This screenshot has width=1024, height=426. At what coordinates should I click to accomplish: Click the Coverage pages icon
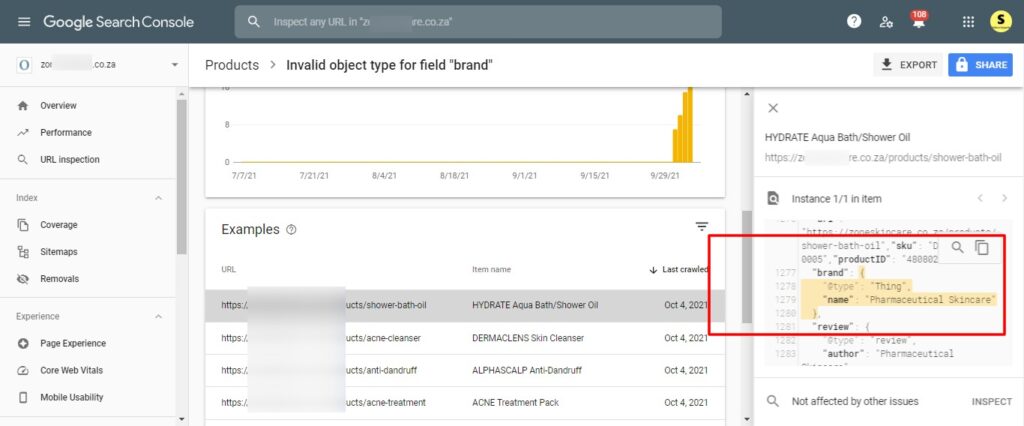pos(23,225)
